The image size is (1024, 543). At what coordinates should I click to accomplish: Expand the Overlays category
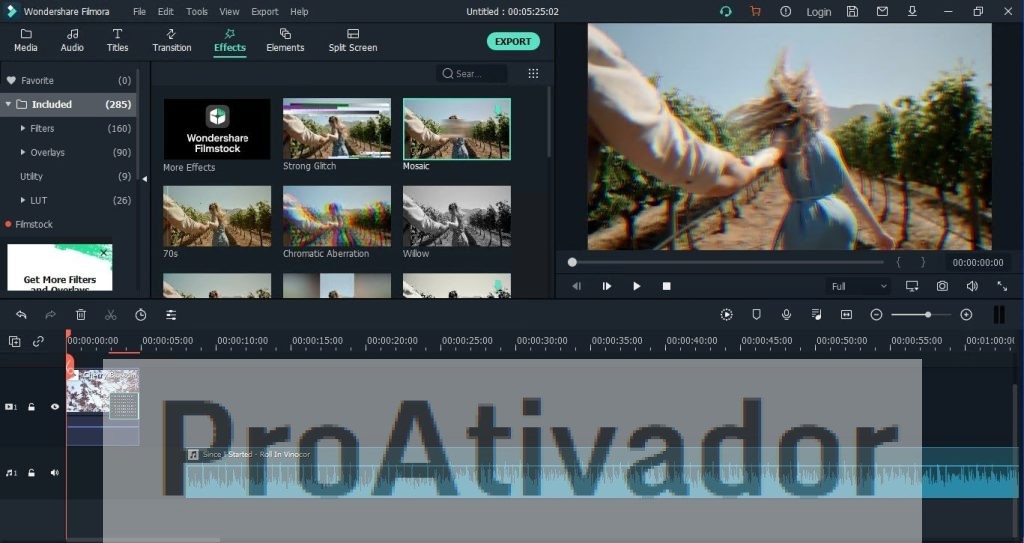(24, 152)
